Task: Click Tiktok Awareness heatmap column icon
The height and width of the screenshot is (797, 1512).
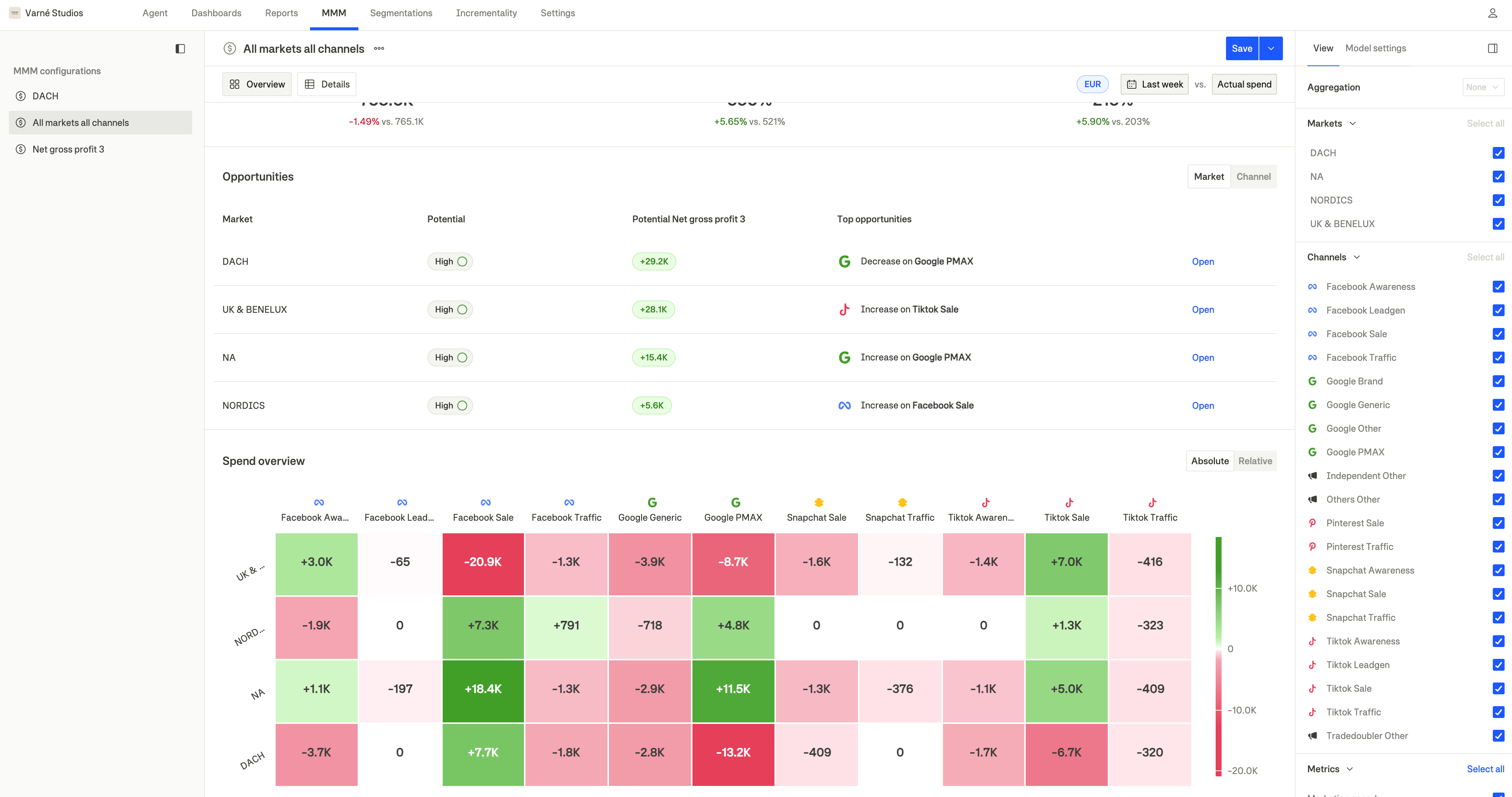Action: coord(985,503)
